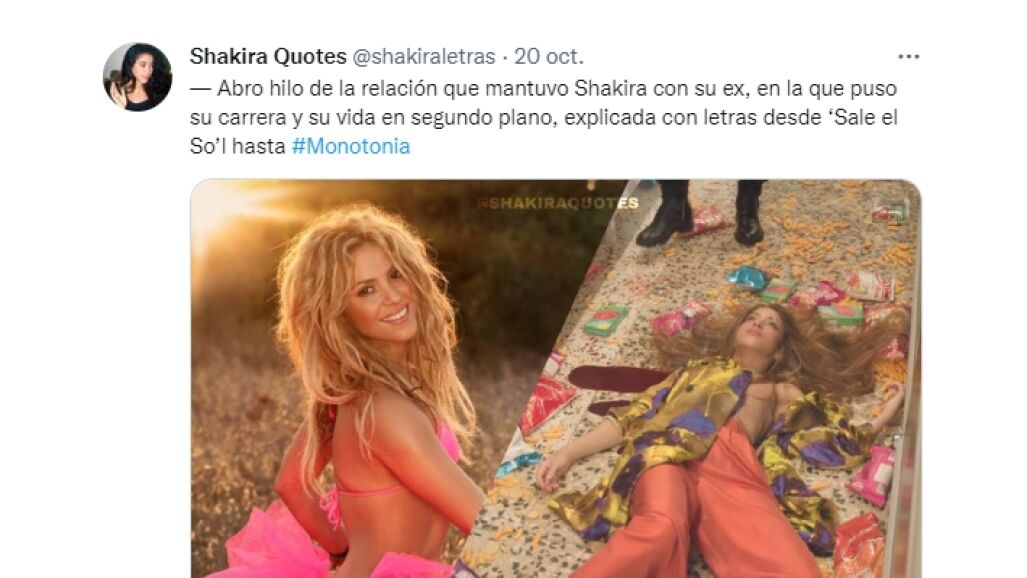Visit the @shakiraletras handle profile
The image size is (1027, 578).
tap(424, 57)
